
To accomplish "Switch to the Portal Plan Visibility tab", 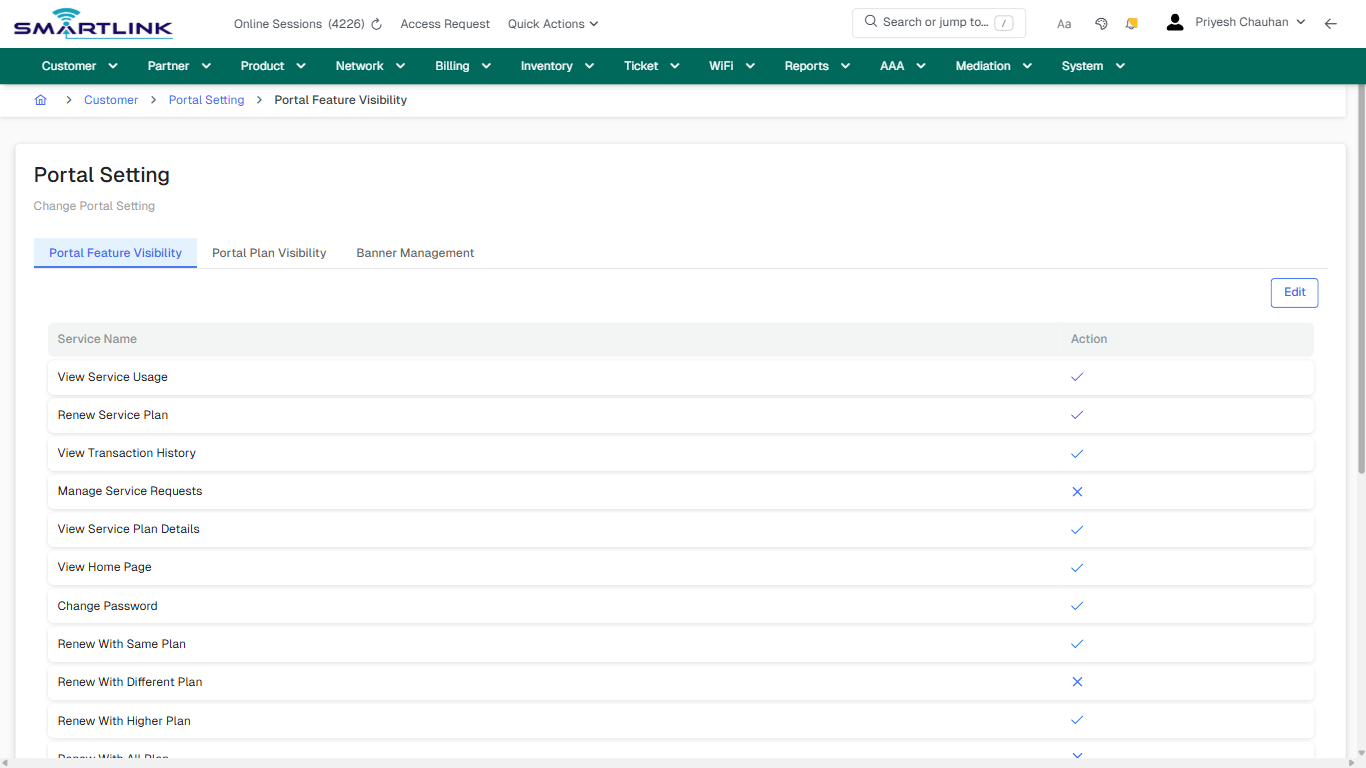I will click(268, 253).
